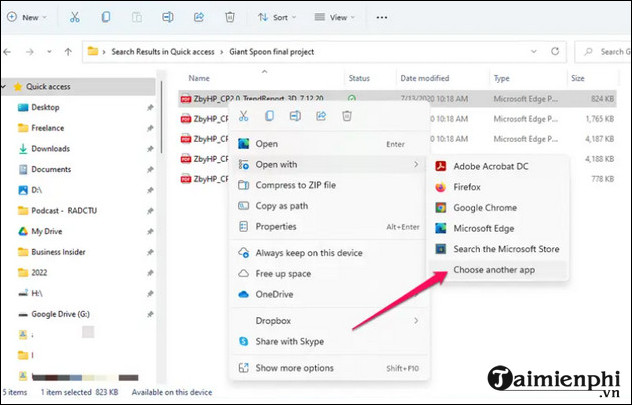Click the Delete trash icon in the top toolbar
This screenshot has height=405, width=632.
pos(230,17)
